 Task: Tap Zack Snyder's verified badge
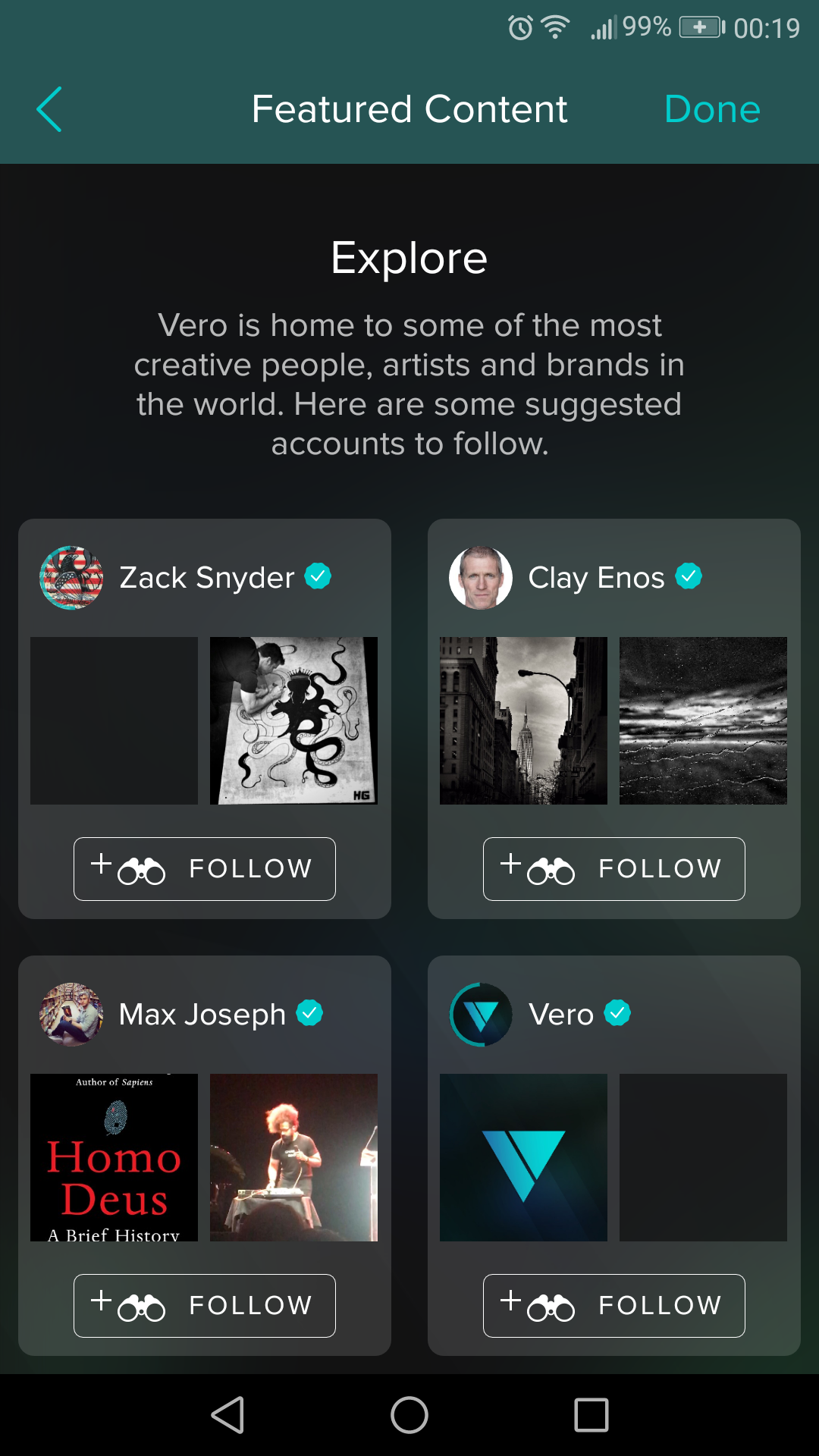(x=318, y=576)
